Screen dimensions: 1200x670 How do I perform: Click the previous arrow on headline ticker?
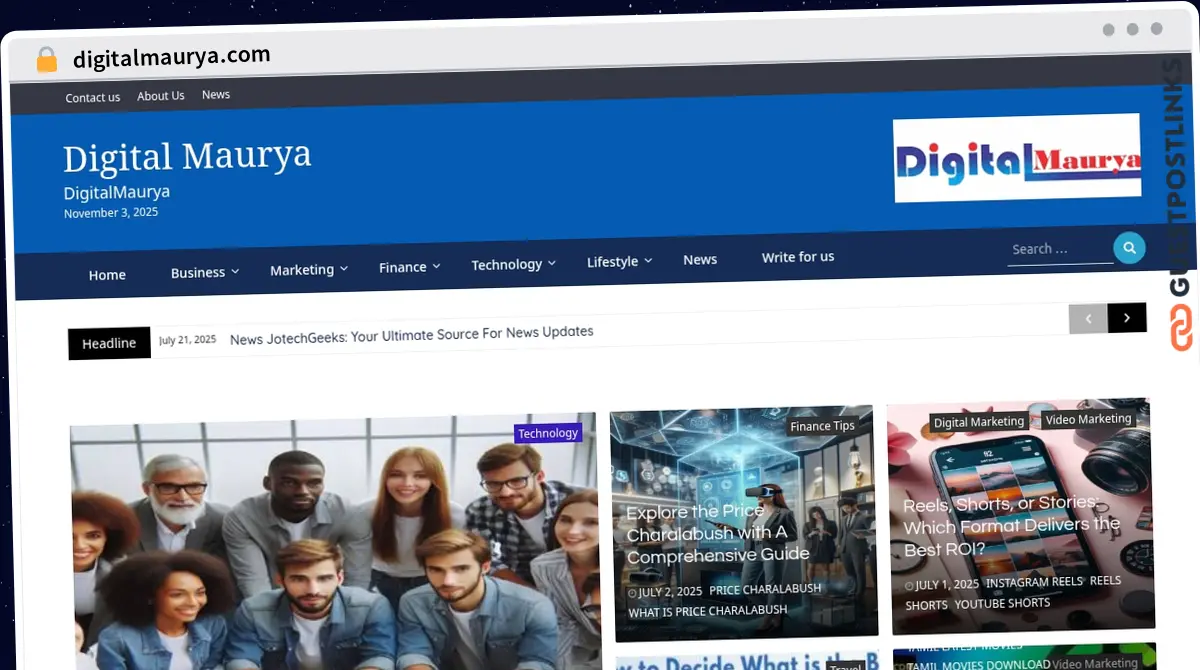click(x=1088, y=317)
